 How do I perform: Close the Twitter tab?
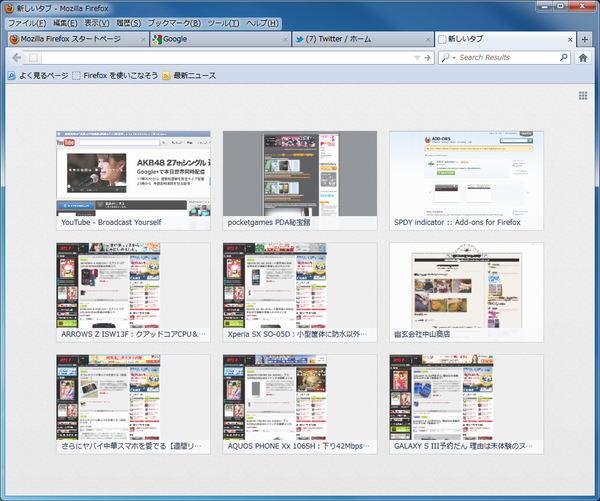tap(428, 39)
